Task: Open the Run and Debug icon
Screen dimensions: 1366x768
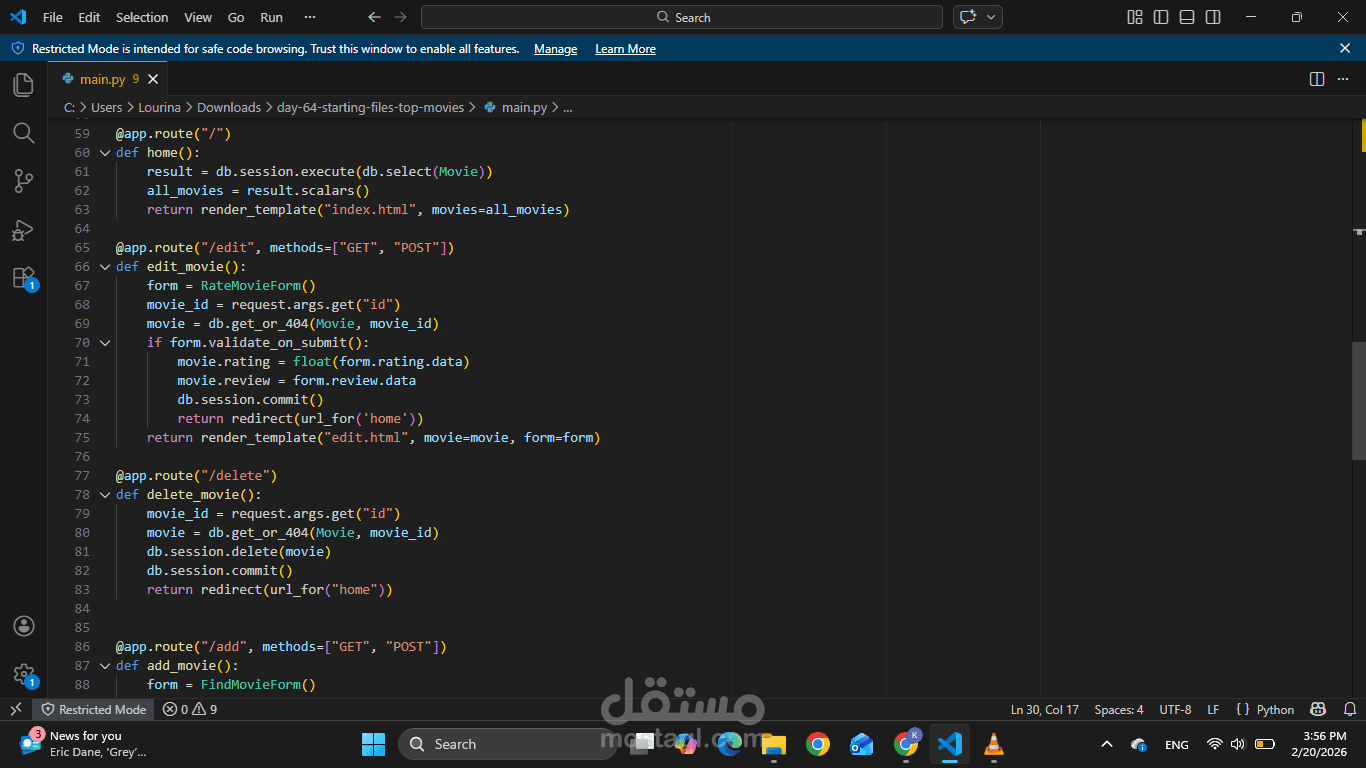Action: tap(23, 230)
